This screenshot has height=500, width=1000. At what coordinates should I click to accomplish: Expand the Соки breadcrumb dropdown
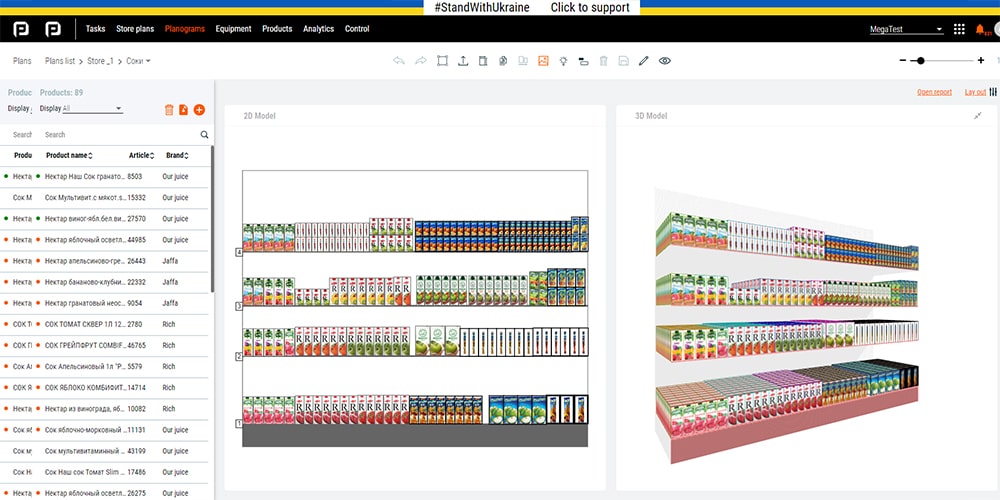(138, 61)
